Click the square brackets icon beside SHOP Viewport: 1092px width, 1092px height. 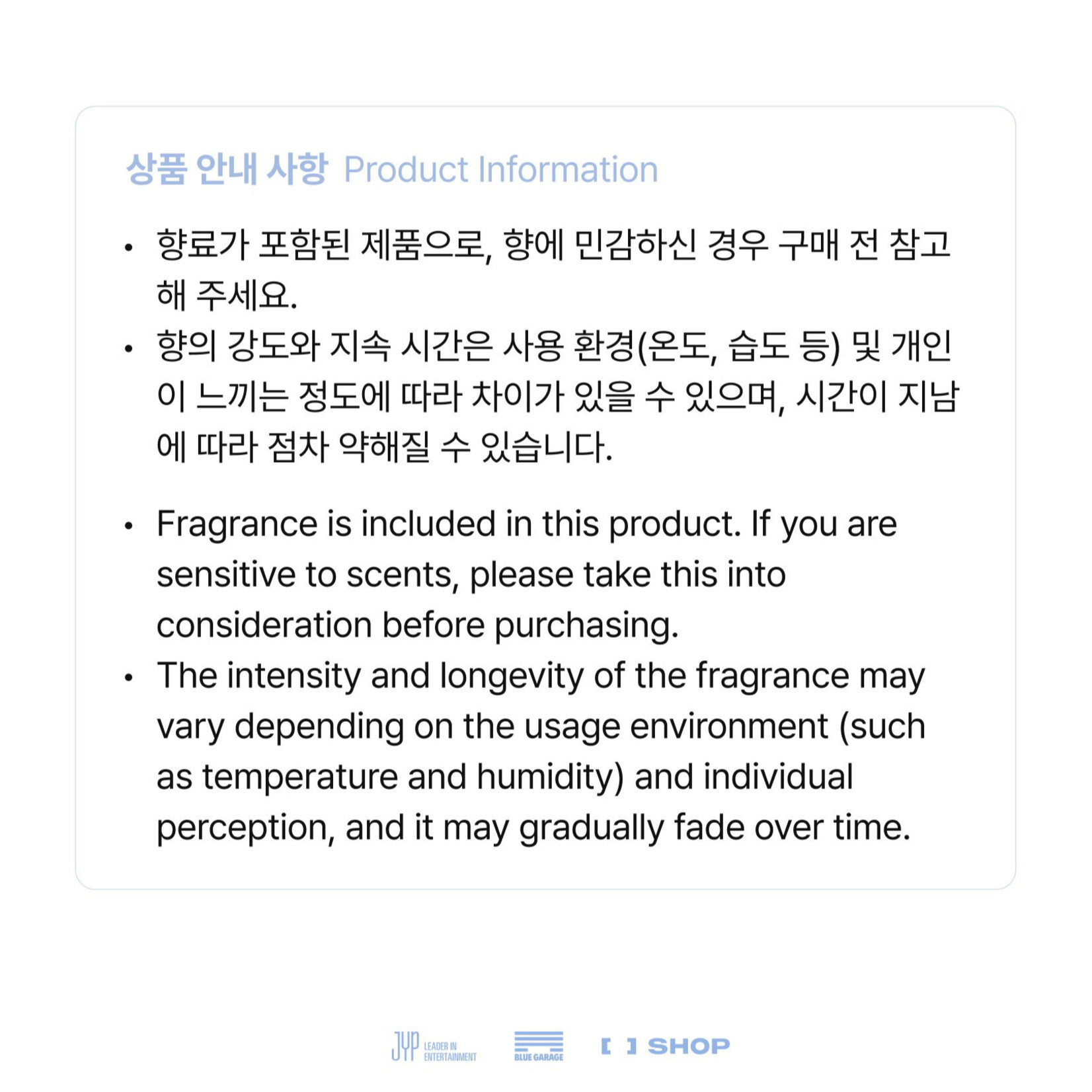pos(619,1046)
